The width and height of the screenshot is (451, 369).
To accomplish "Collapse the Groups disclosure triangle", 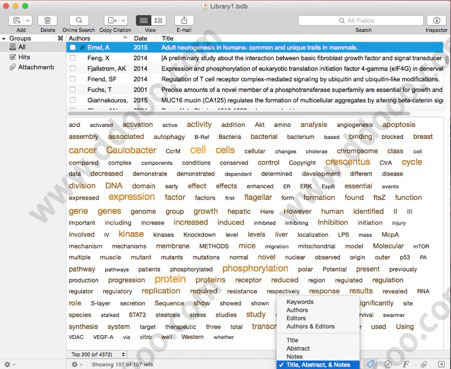I will click(x=4, y=39).
